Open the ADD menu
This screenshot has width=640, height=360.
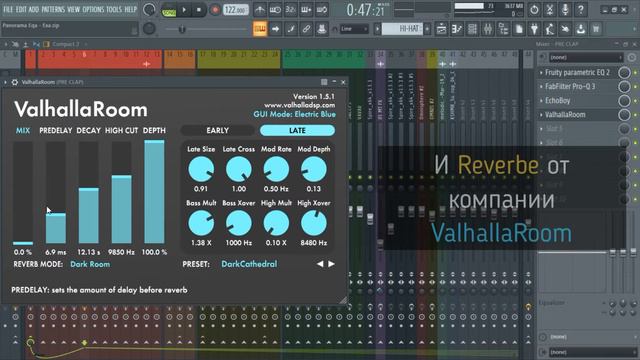coord(33,9)
